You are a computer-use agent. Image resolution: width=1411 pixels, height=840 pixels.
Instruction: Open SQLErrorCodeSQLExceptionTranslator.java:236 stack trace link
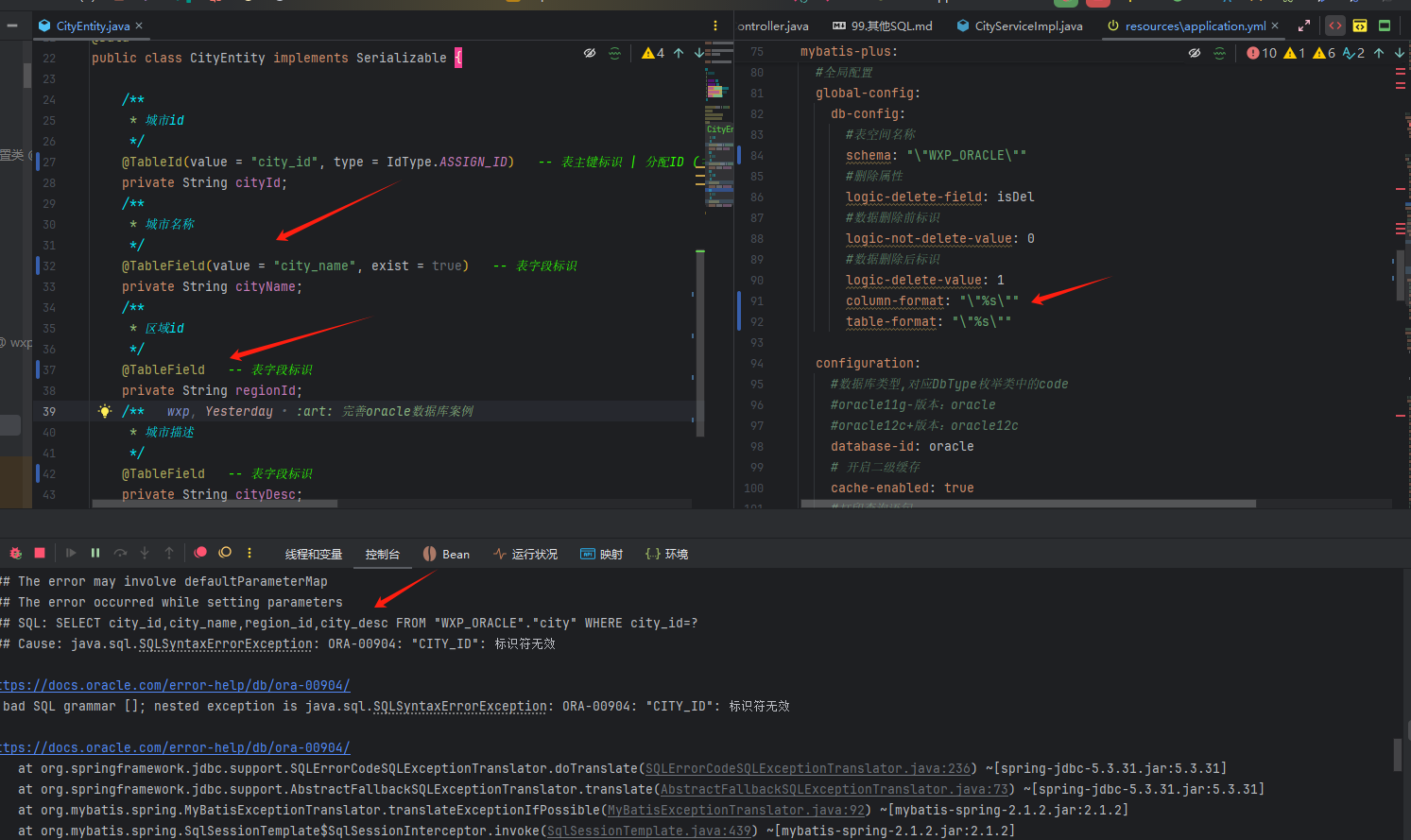[x=808, y=768]
